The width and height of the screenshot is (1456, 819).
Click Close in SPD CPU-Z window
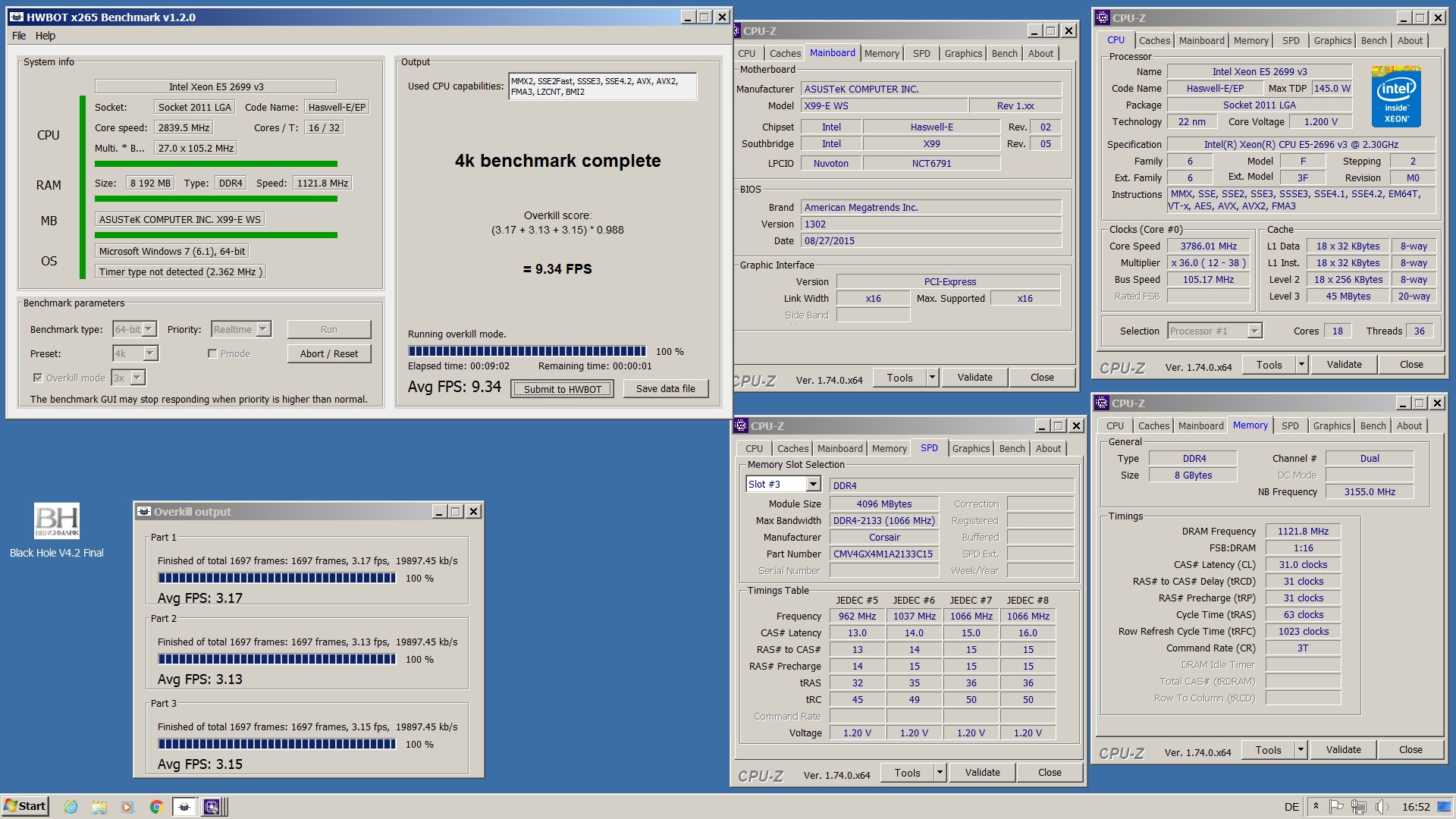pos(1050,773)
